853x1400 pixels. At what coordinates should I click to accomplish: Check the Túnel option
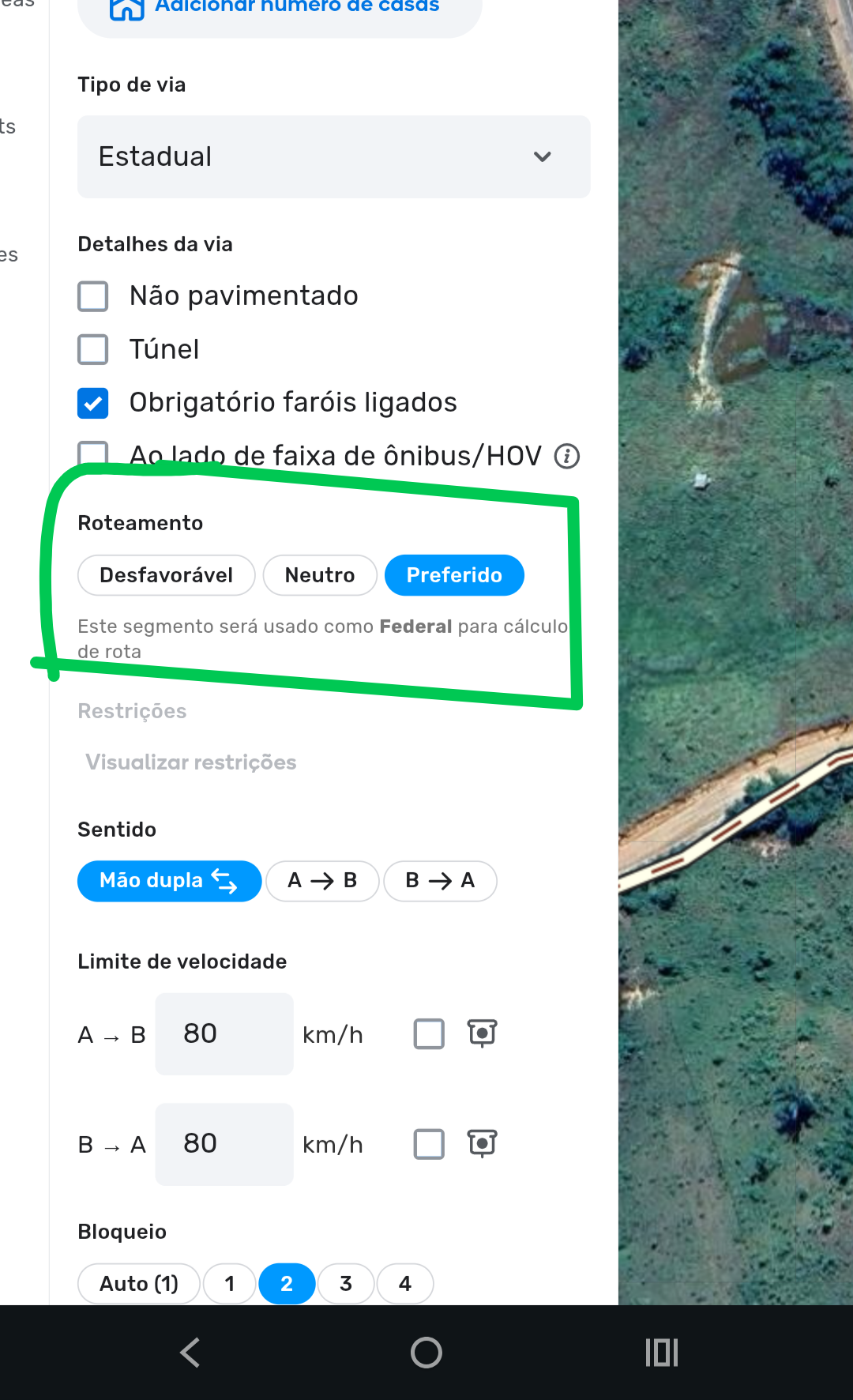coord(93,349)
